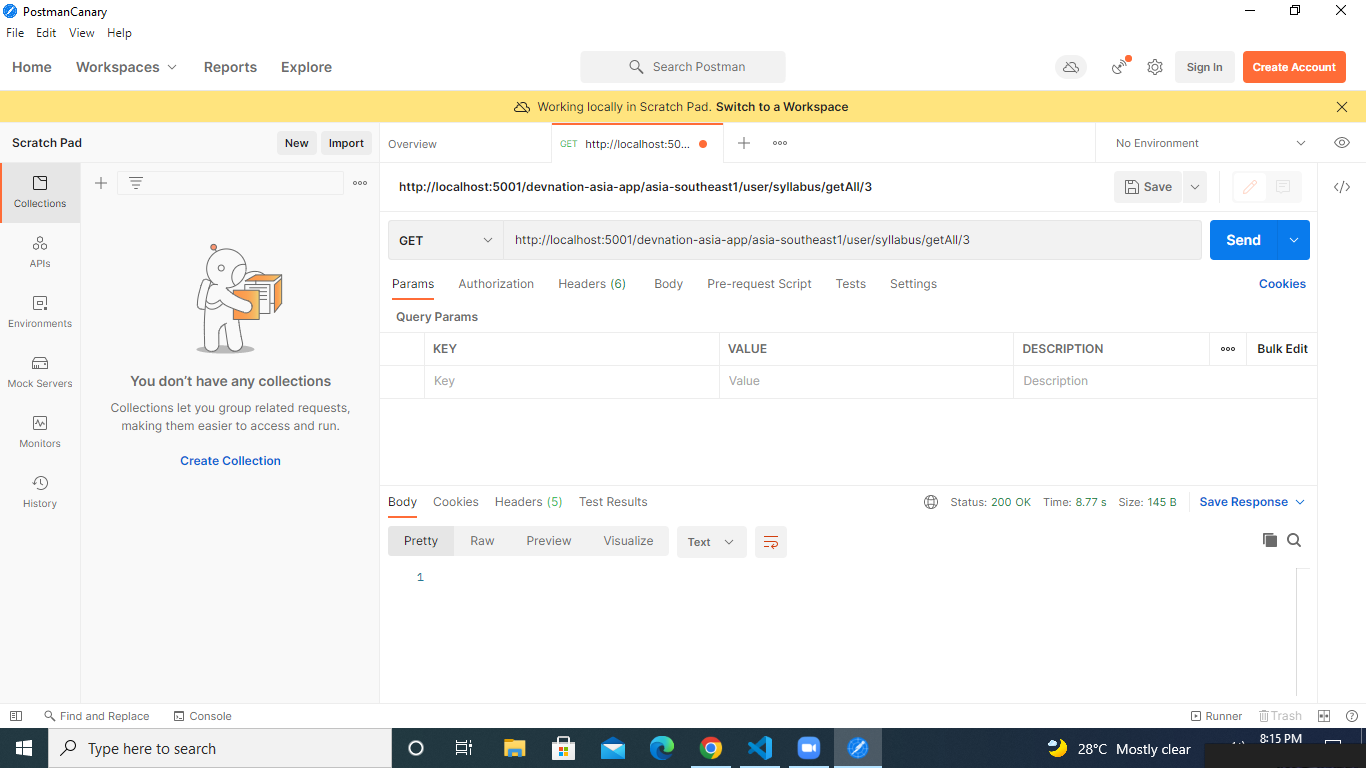Copy the response body
This screenshot has height=768, width=1366.
pyautogui.click(x=1270, y=540)
